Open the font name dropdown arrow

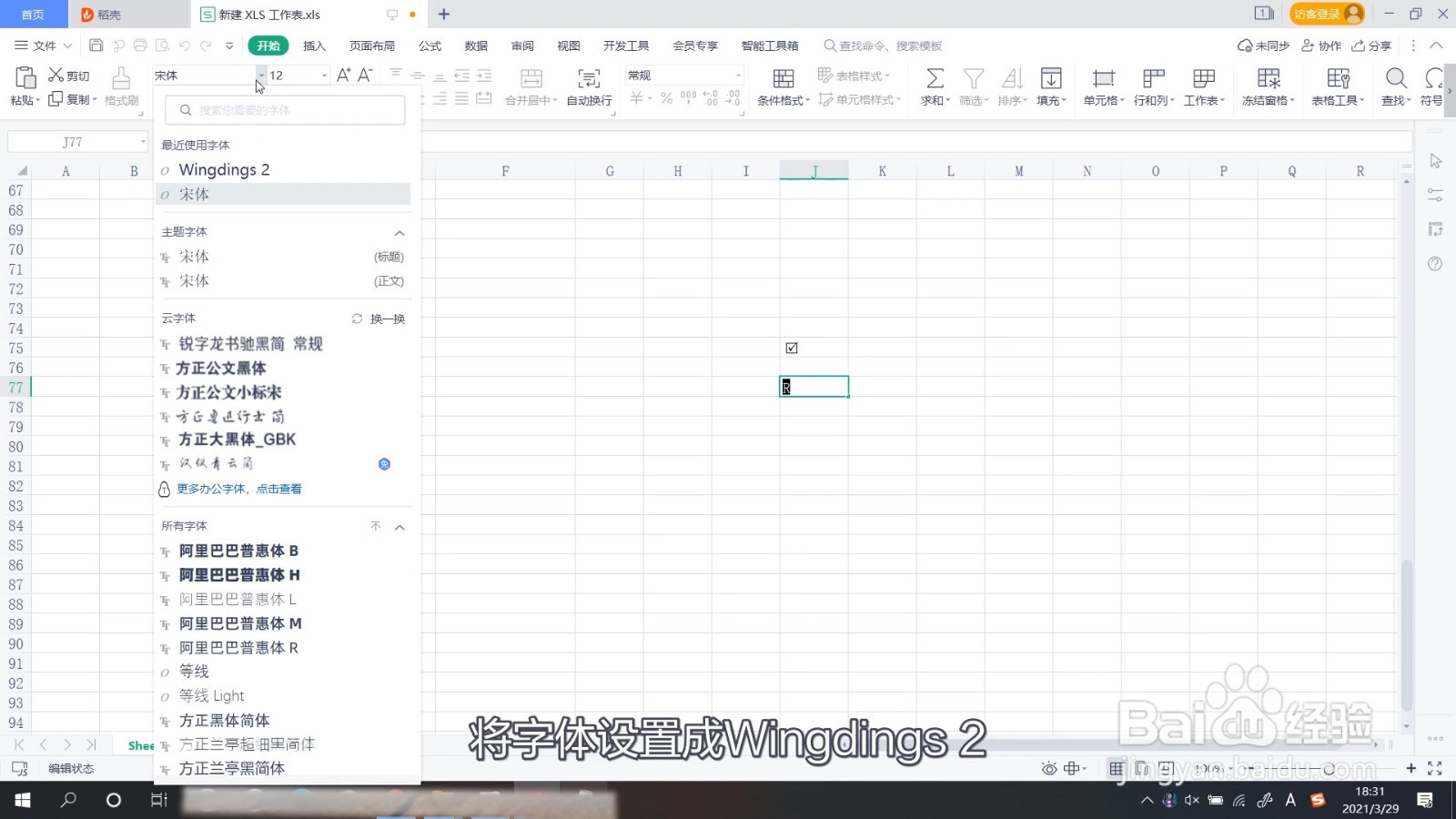[x=261, y=76]
